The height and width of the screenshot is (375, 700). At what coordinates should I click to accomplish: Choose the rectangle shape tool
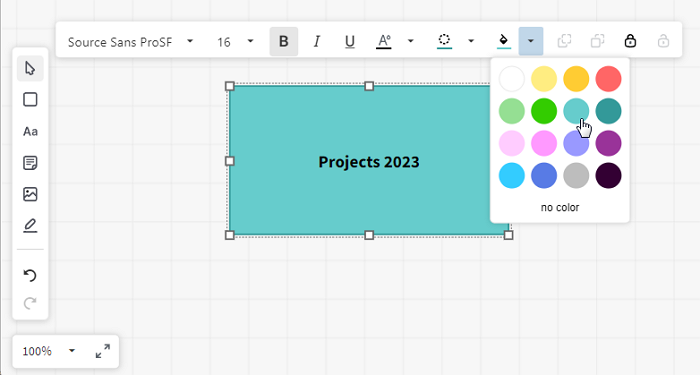coord(30,100)
